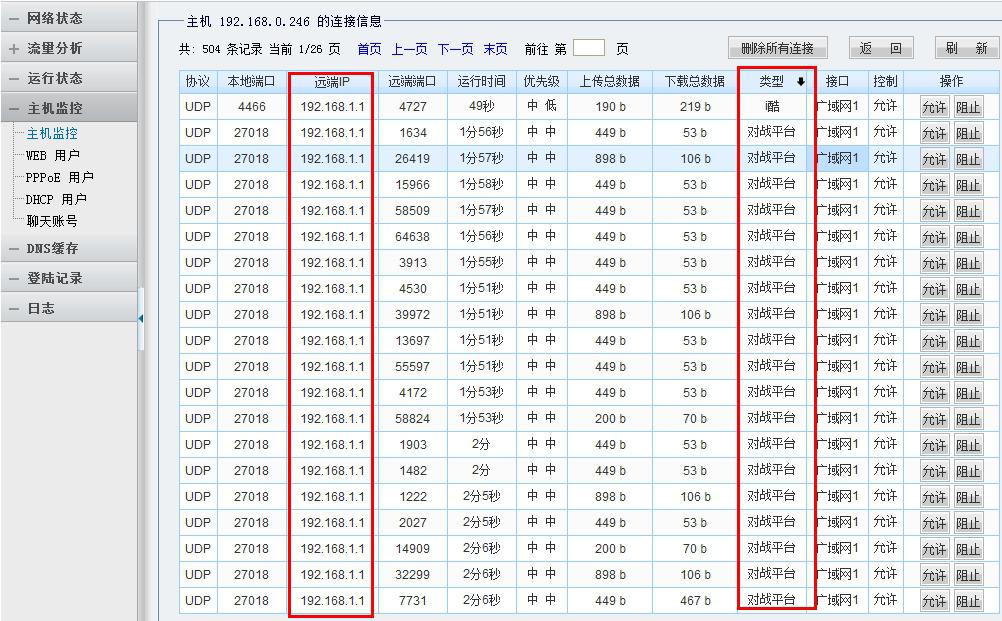Open PPPoE 用户 sidebar item
This screenshot has width=1002, height=621.
click(59, 177)
